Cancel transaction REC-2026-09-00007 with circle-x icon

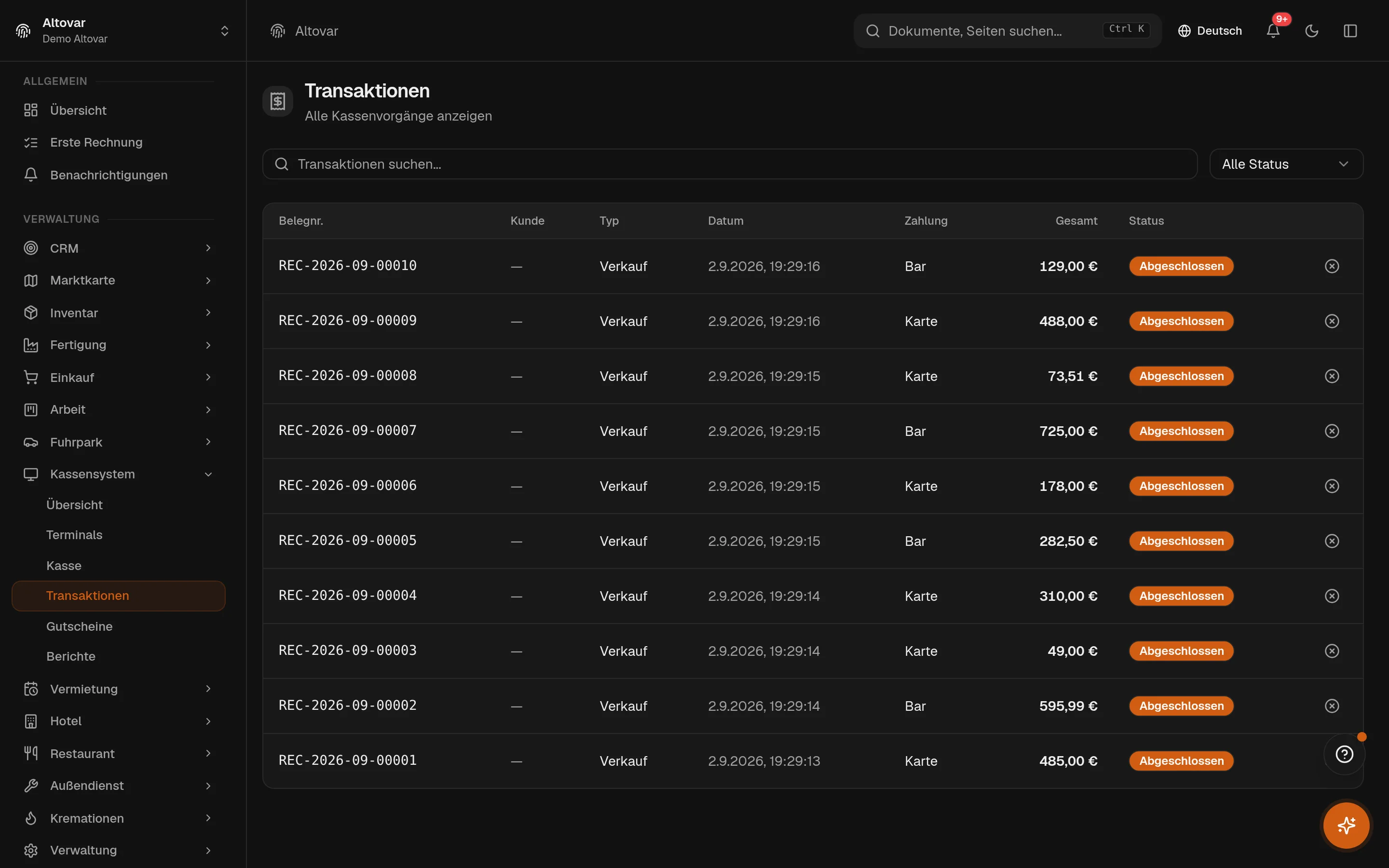pyautogui.click(x=1332, y=431)
